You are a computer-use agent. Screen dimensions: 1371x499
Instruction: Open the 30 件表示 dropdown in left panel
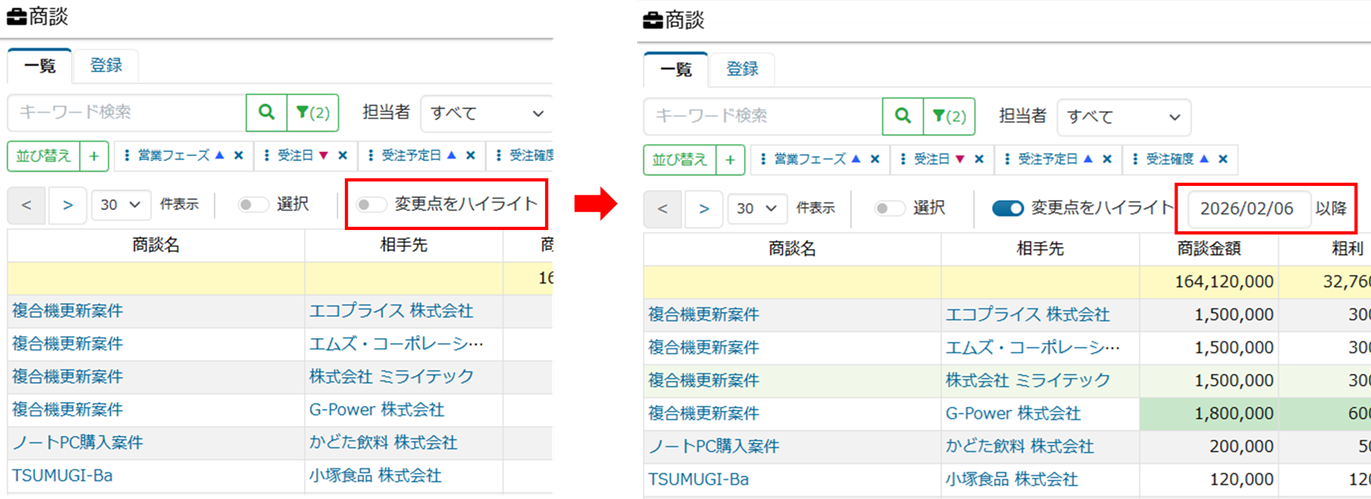click(x=121, y=204)
